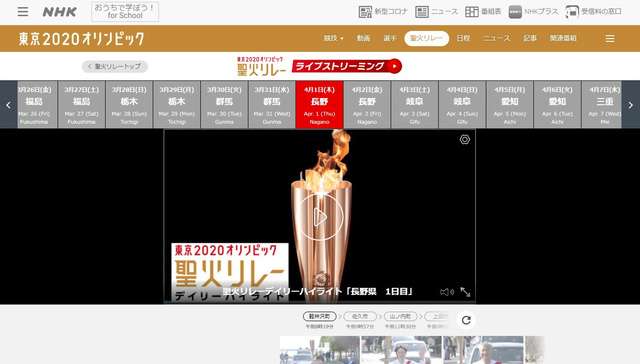Open the NHKプラス icon link

pos(533,12)
